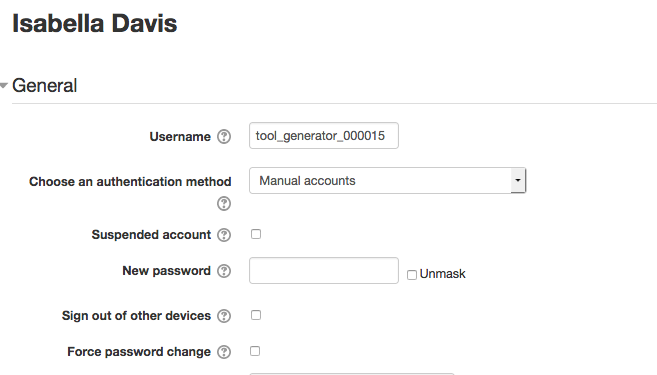Tick the Suspended account checkbox
The height and width of the screenshot is (375, 657).
tap(256, 234)
